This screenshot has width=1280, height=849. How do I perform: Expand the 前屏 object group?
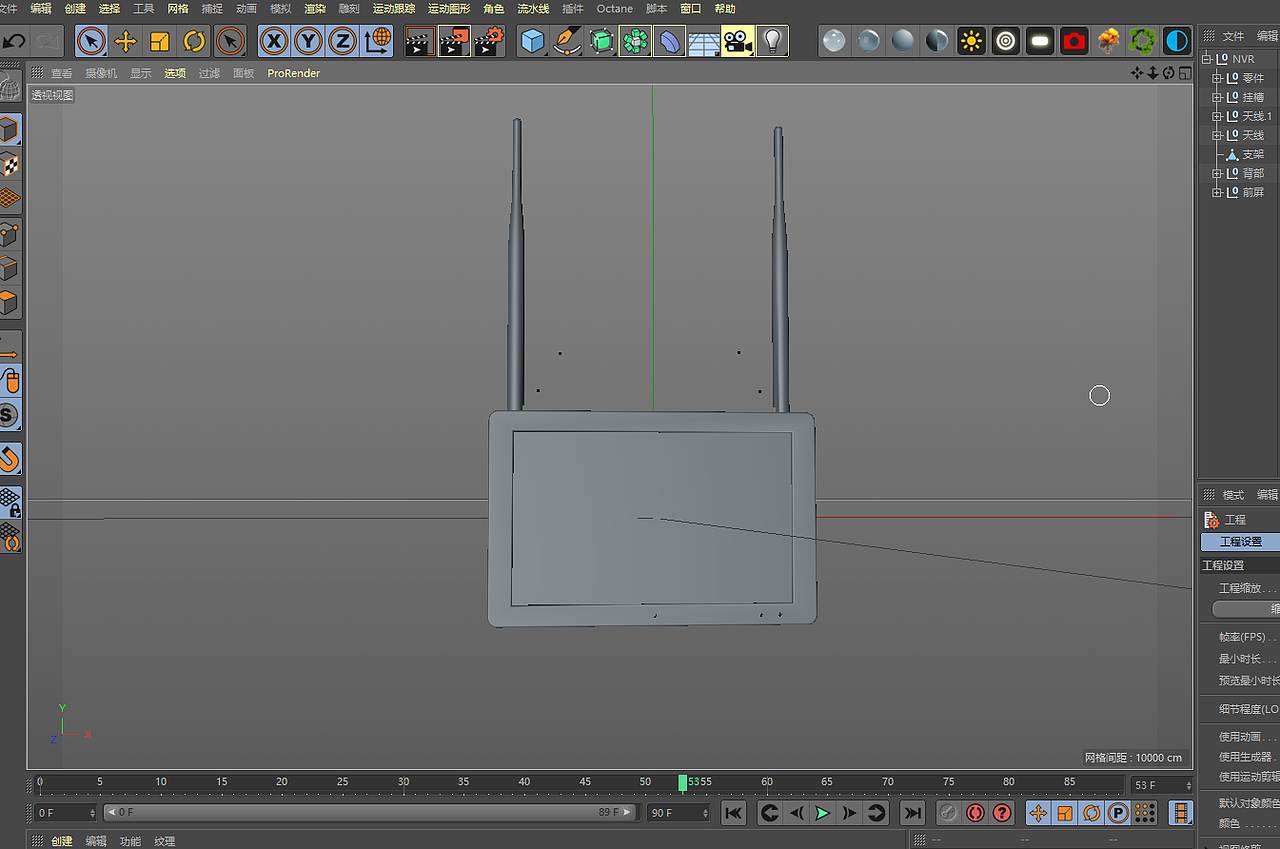1217,192
